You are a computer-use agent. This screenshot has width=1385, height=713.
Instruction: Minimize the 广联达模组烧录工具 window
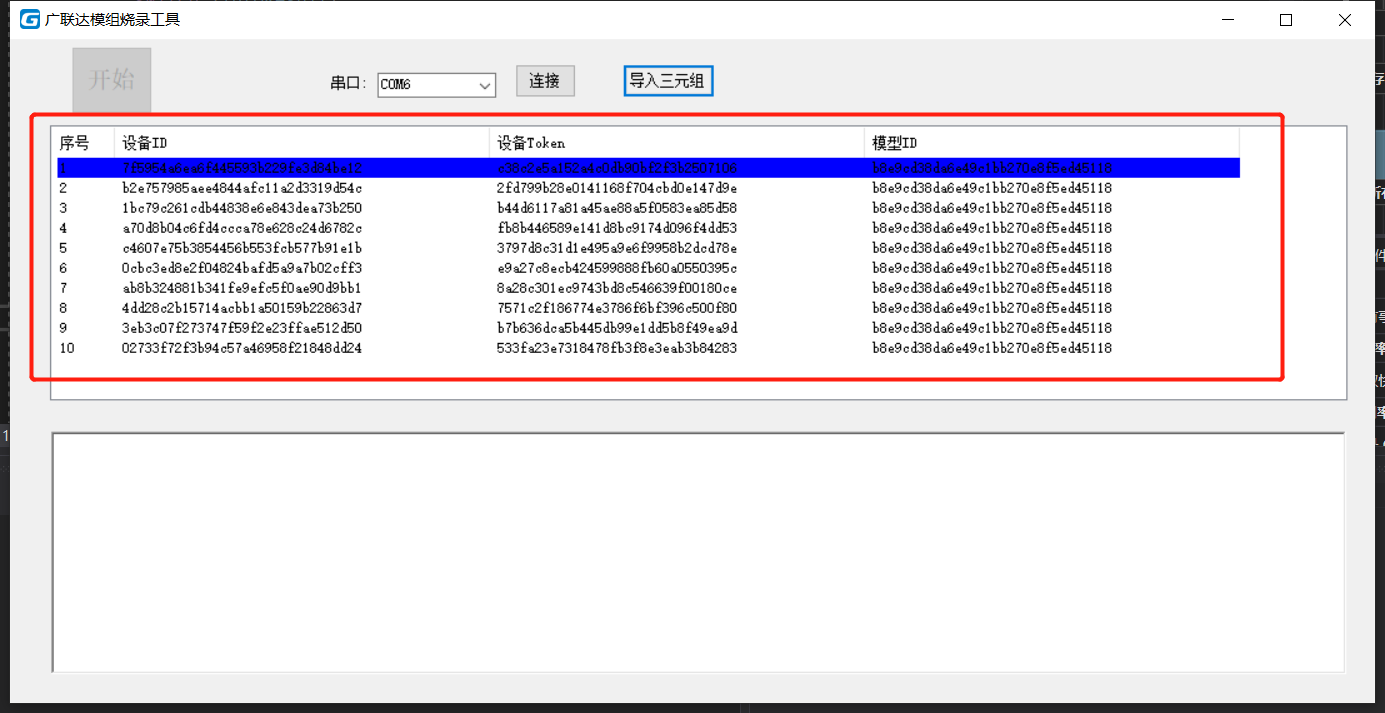pos(1229,19)
